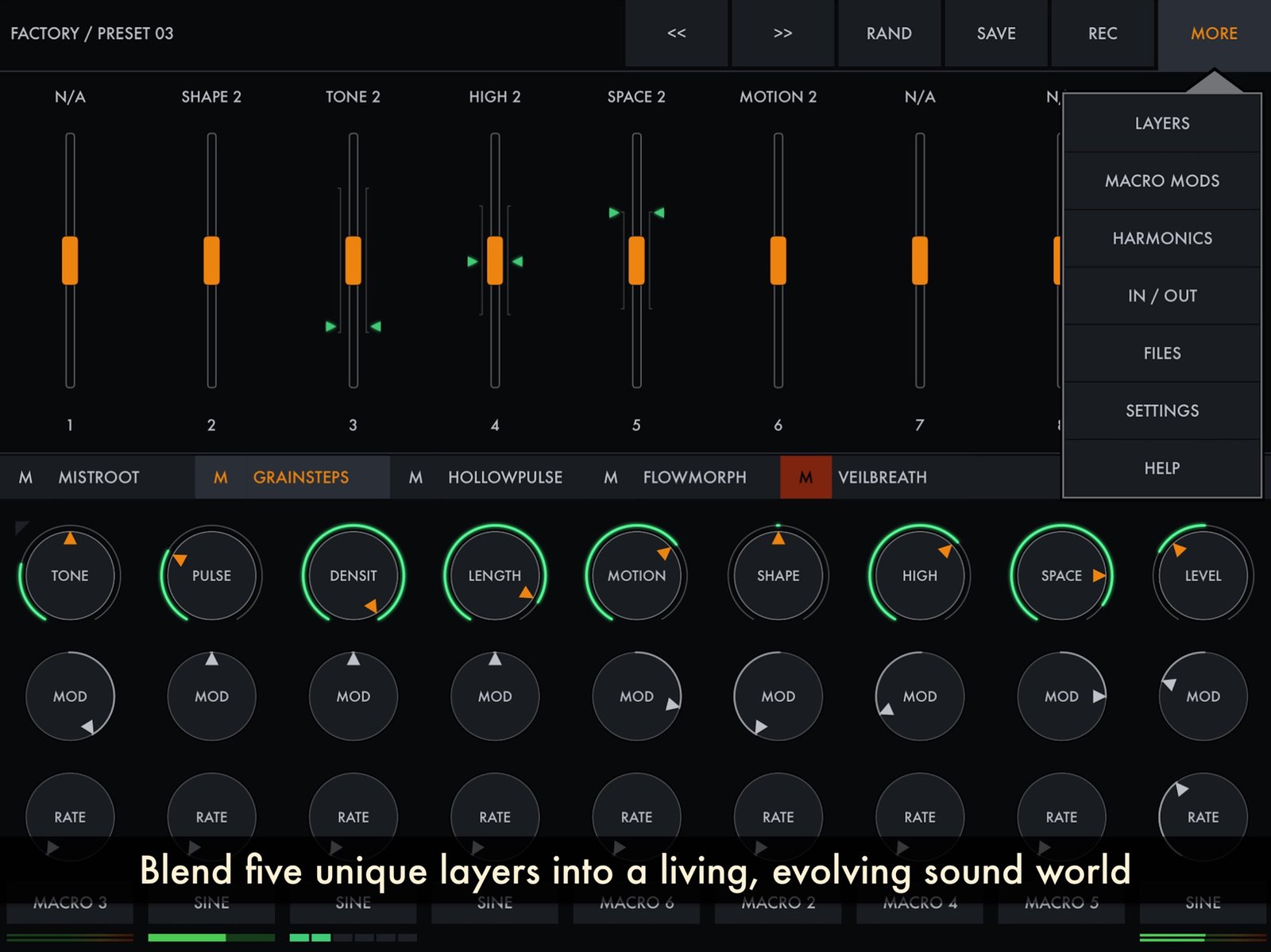This screenshot has width=1271, height=952.
Task: Start recording with REC
Action: click(1103, 33)
